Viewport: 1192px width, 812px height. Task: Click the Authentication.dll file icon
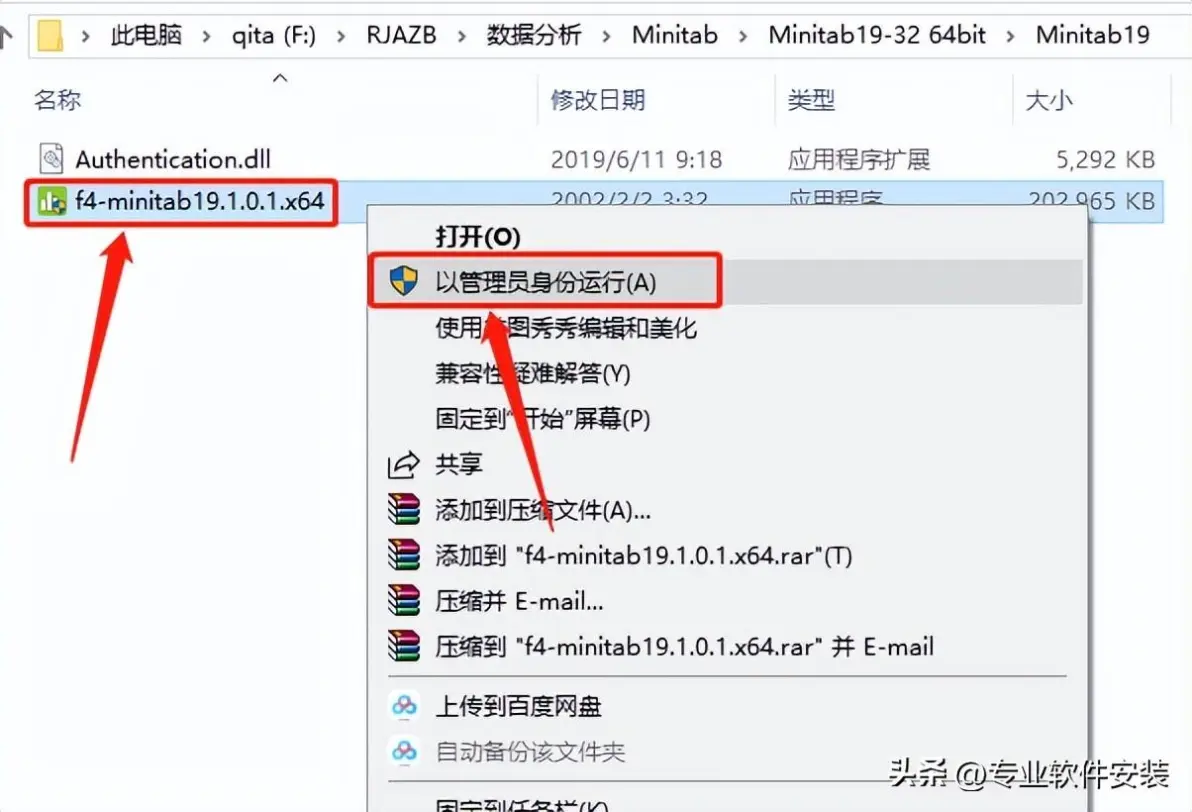52,159
